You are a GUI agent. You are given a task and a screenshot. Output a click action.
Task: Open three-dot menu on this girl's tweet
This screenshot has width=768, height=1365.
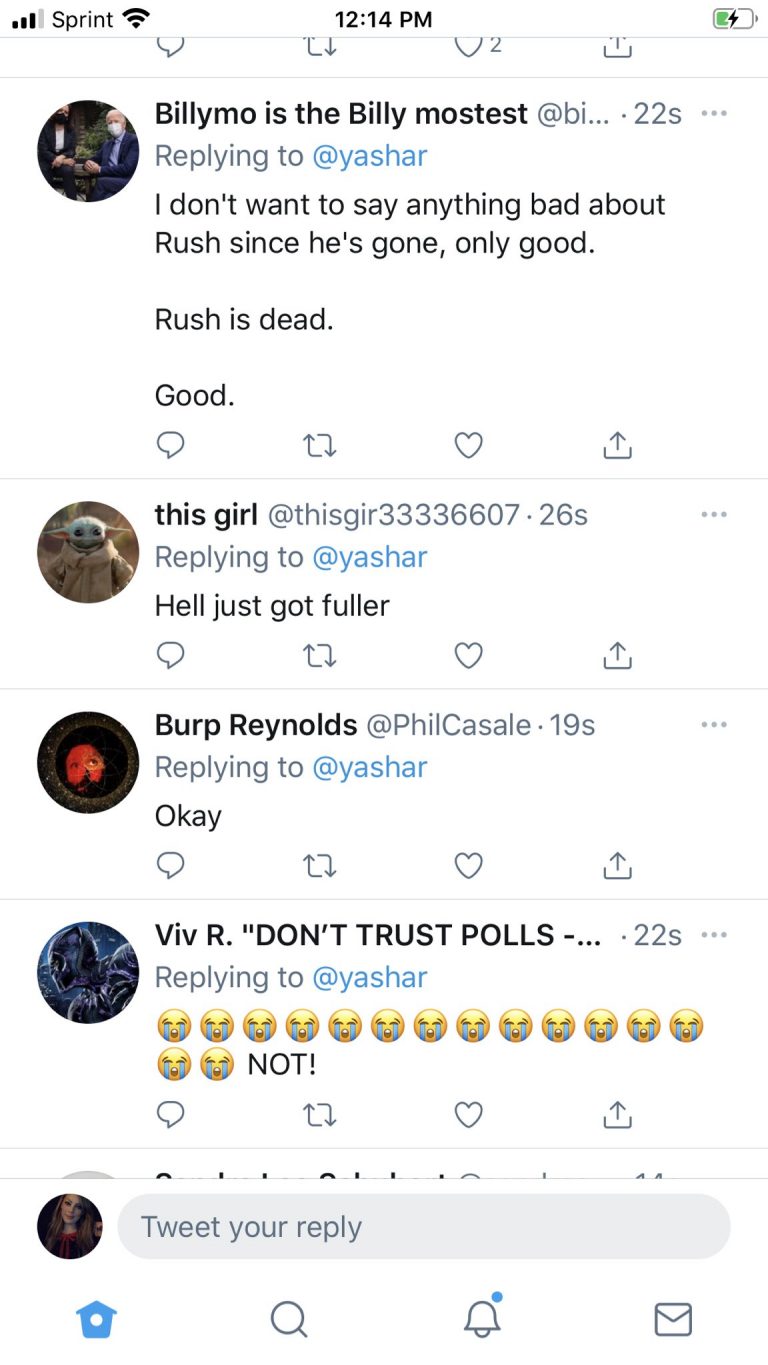point(713,515)
